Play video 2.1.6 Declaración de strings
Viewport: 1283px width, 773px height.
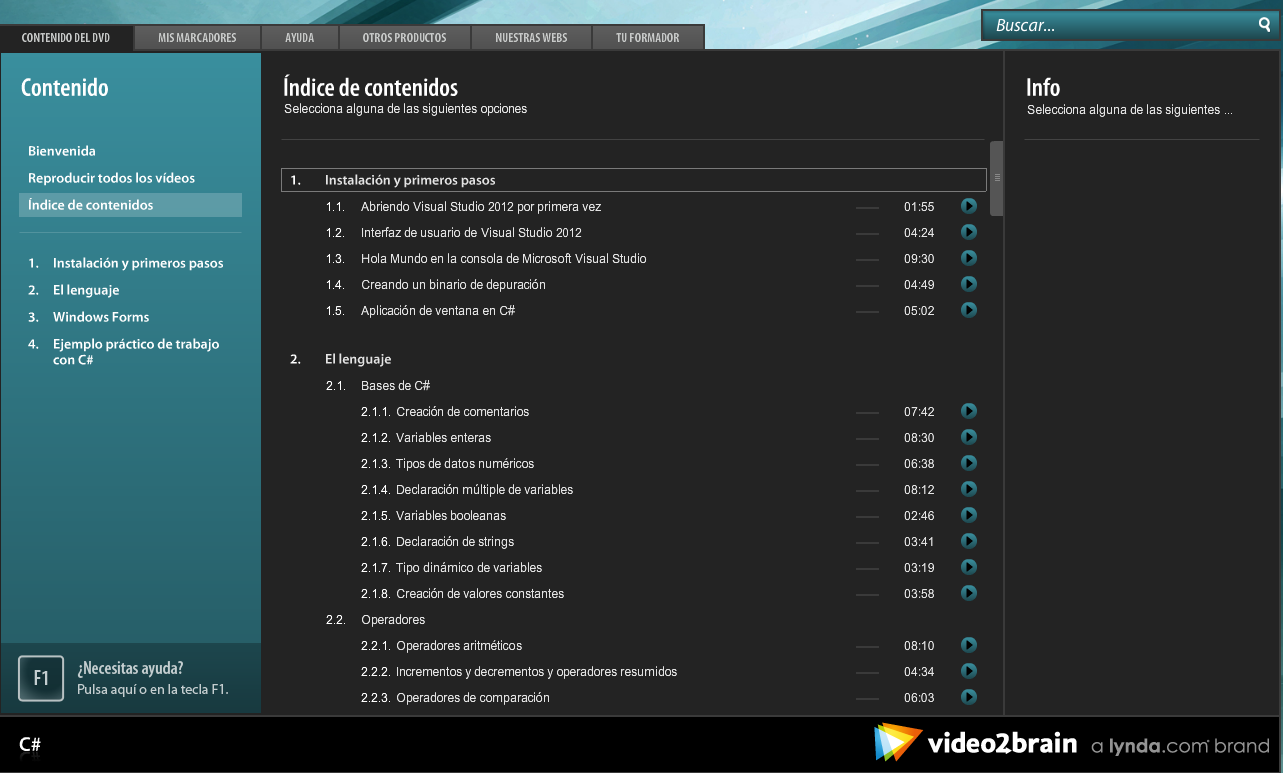click(968, 541)
